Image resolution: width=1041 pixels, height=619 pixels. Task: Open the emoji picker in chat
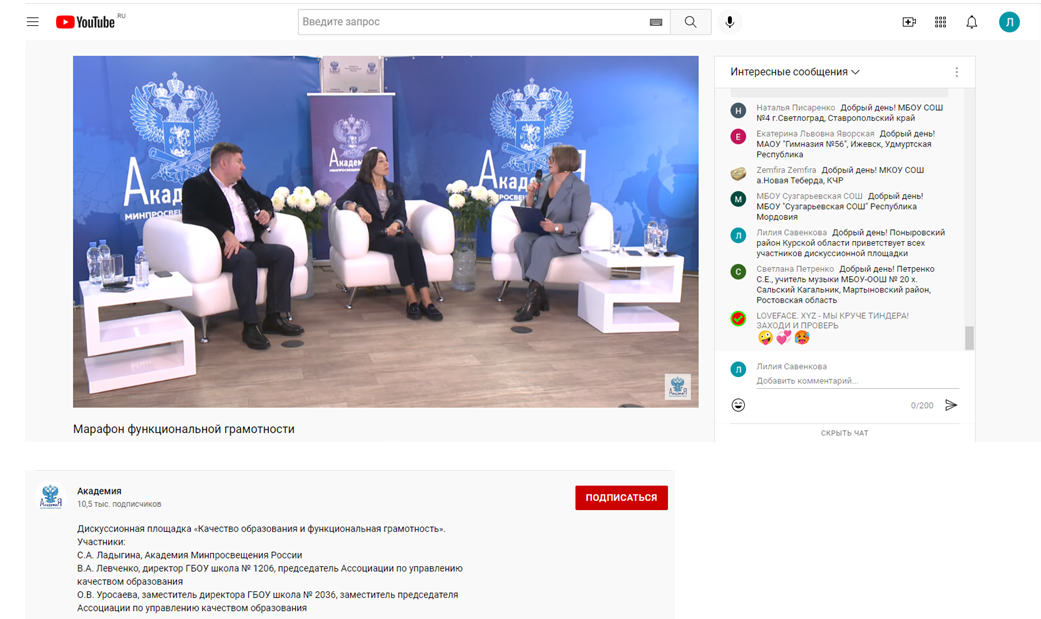pos(738,405)
